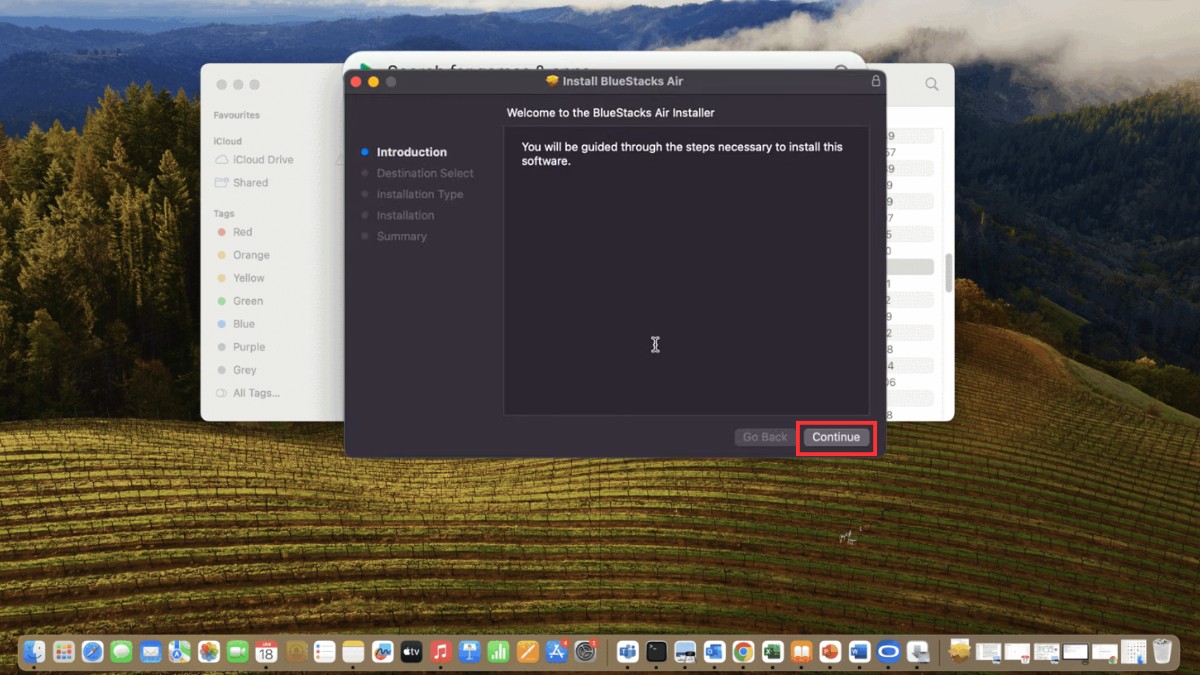
Task: Open Freeform from the Dock
Action: (382, 652)
